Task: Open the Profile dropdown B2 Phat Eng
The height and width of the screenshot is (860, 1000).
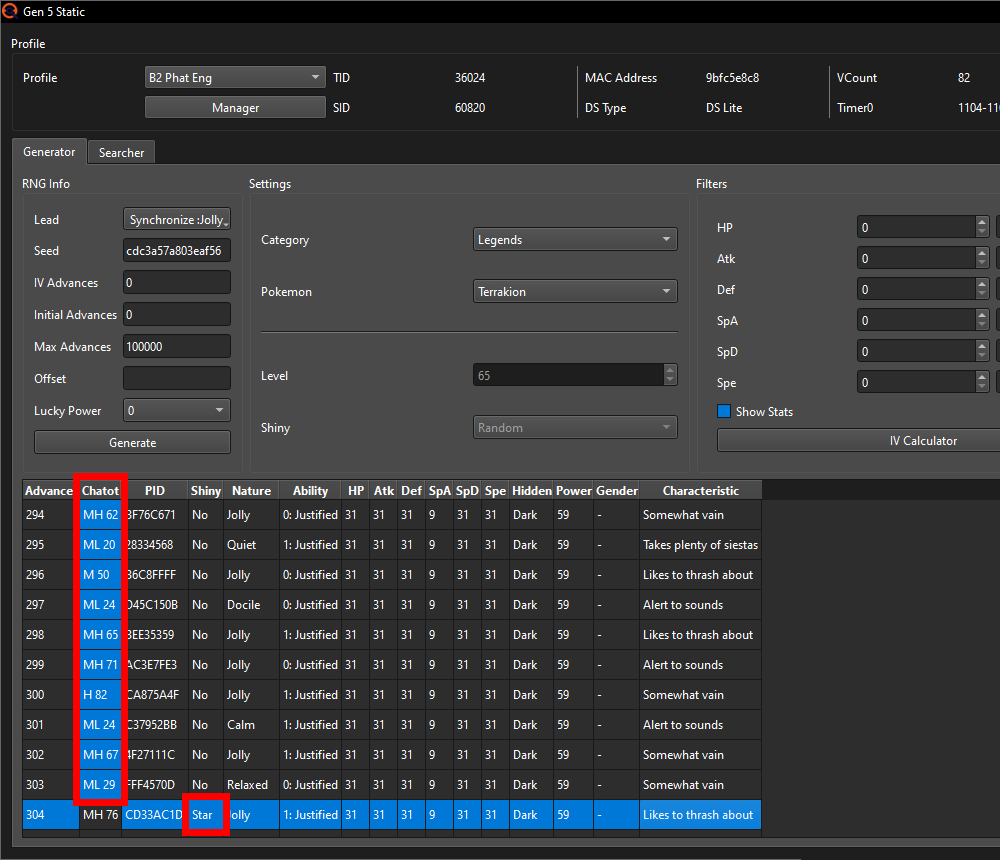Action: click(235, 77)
